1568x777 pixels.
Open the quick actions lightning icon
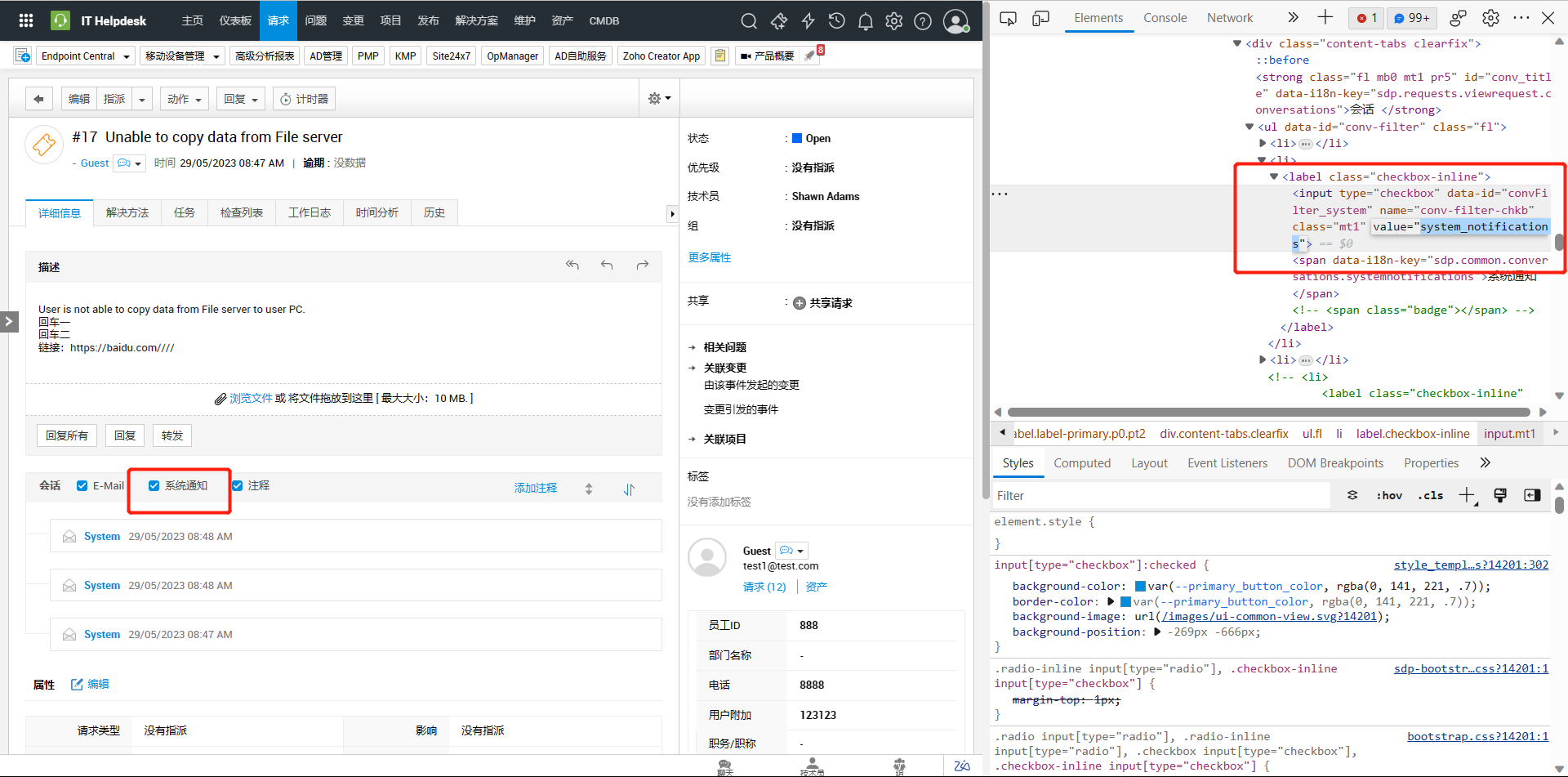point(808,21)
